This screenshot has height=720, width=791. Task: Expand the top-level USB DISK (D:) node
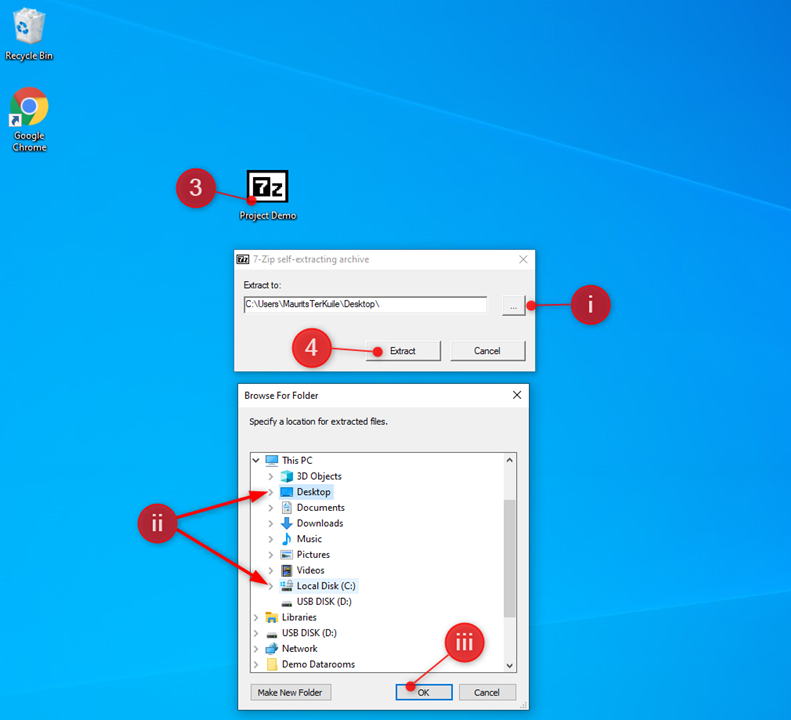(256, 633)
